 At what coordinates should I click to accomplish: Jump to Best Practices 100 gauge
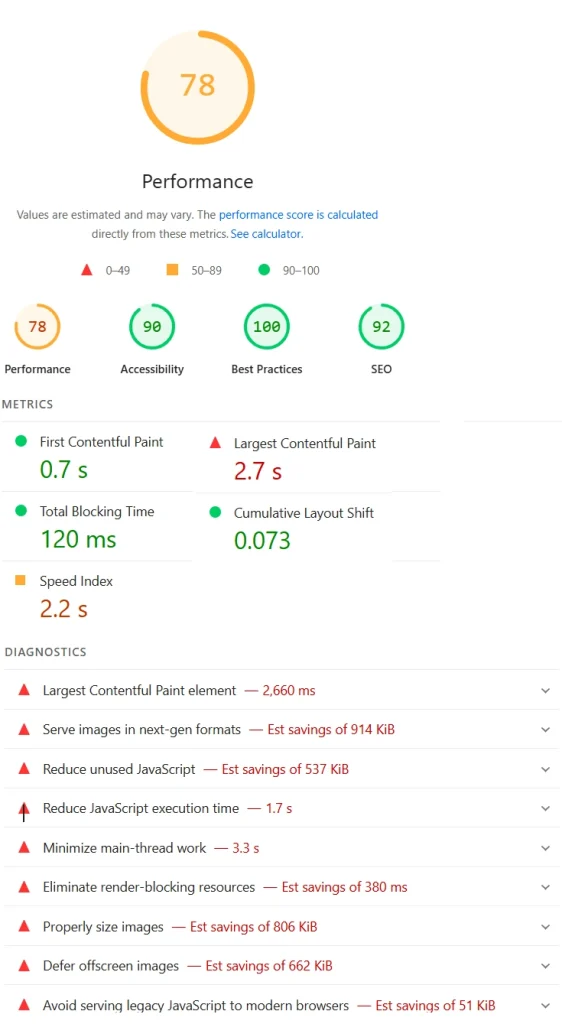(x=266, y=326)
